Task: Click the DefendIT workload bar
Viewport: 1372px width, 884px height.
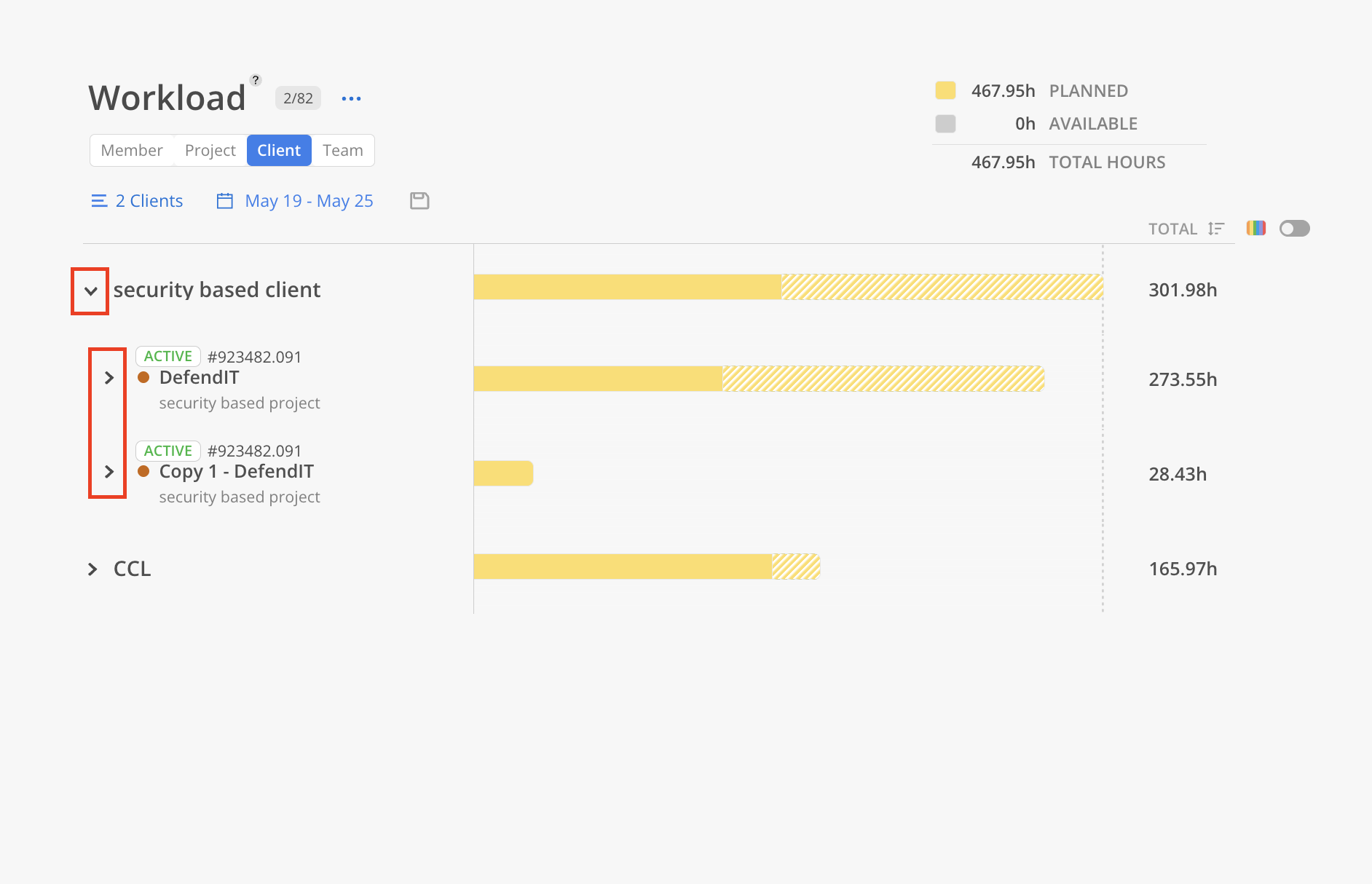Action: (760, 379)
